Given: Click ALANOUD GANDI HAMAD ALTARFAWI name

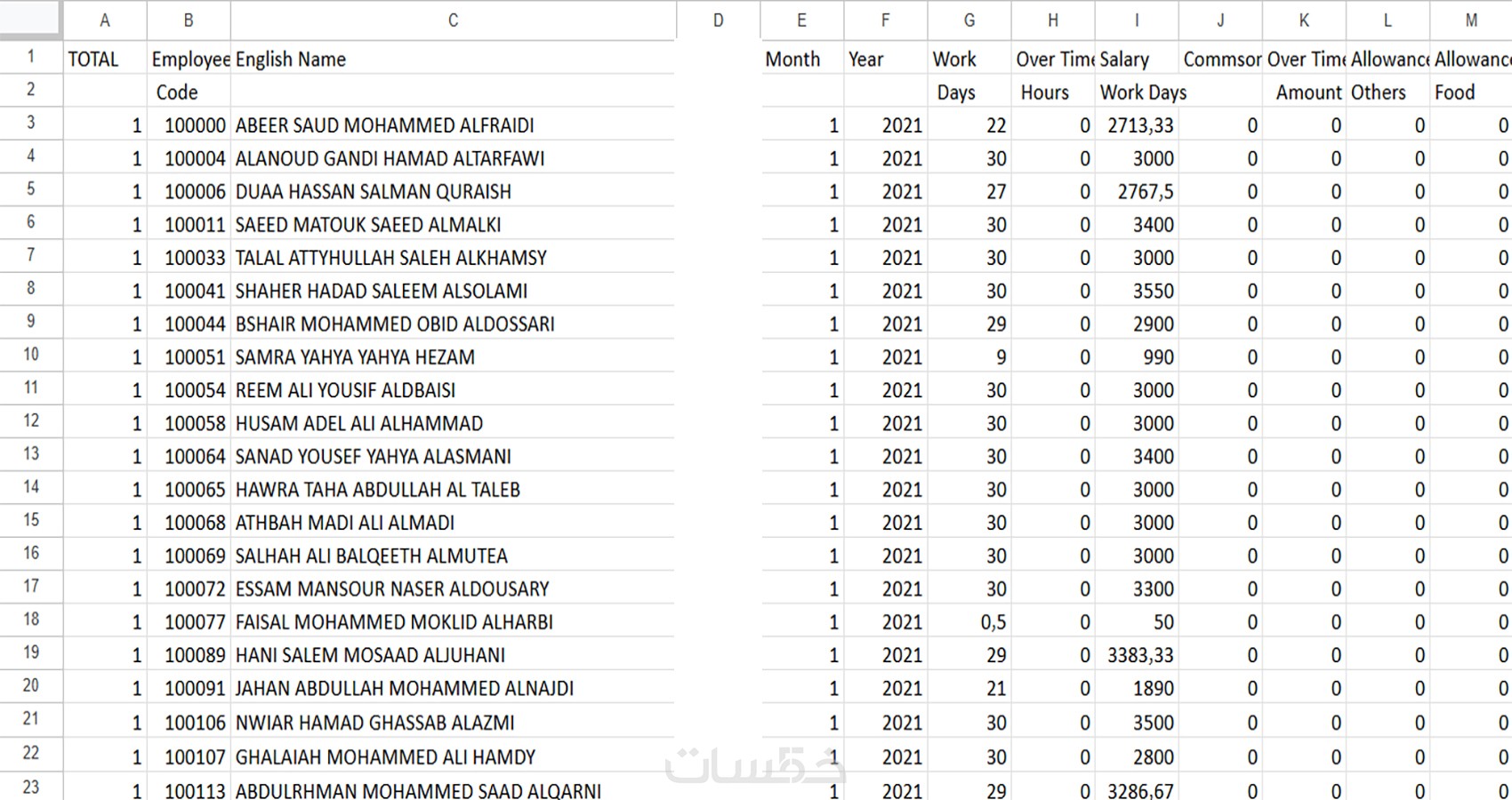Looking at the screenshot, I should [390, 158].
